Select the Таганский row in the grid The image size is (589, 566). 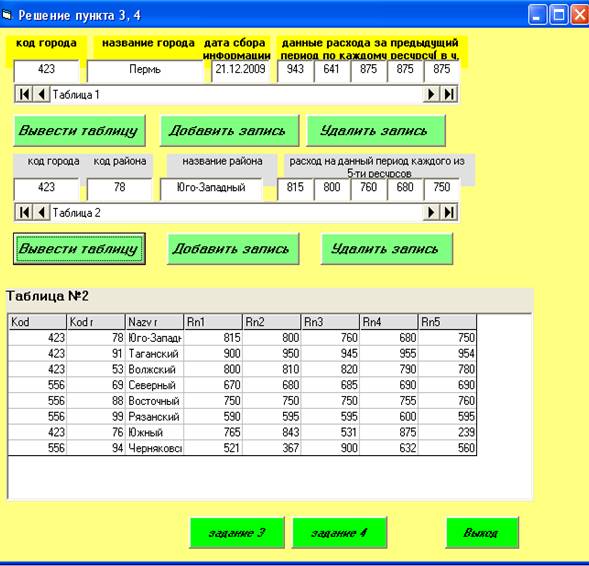[x=242, y=353]
